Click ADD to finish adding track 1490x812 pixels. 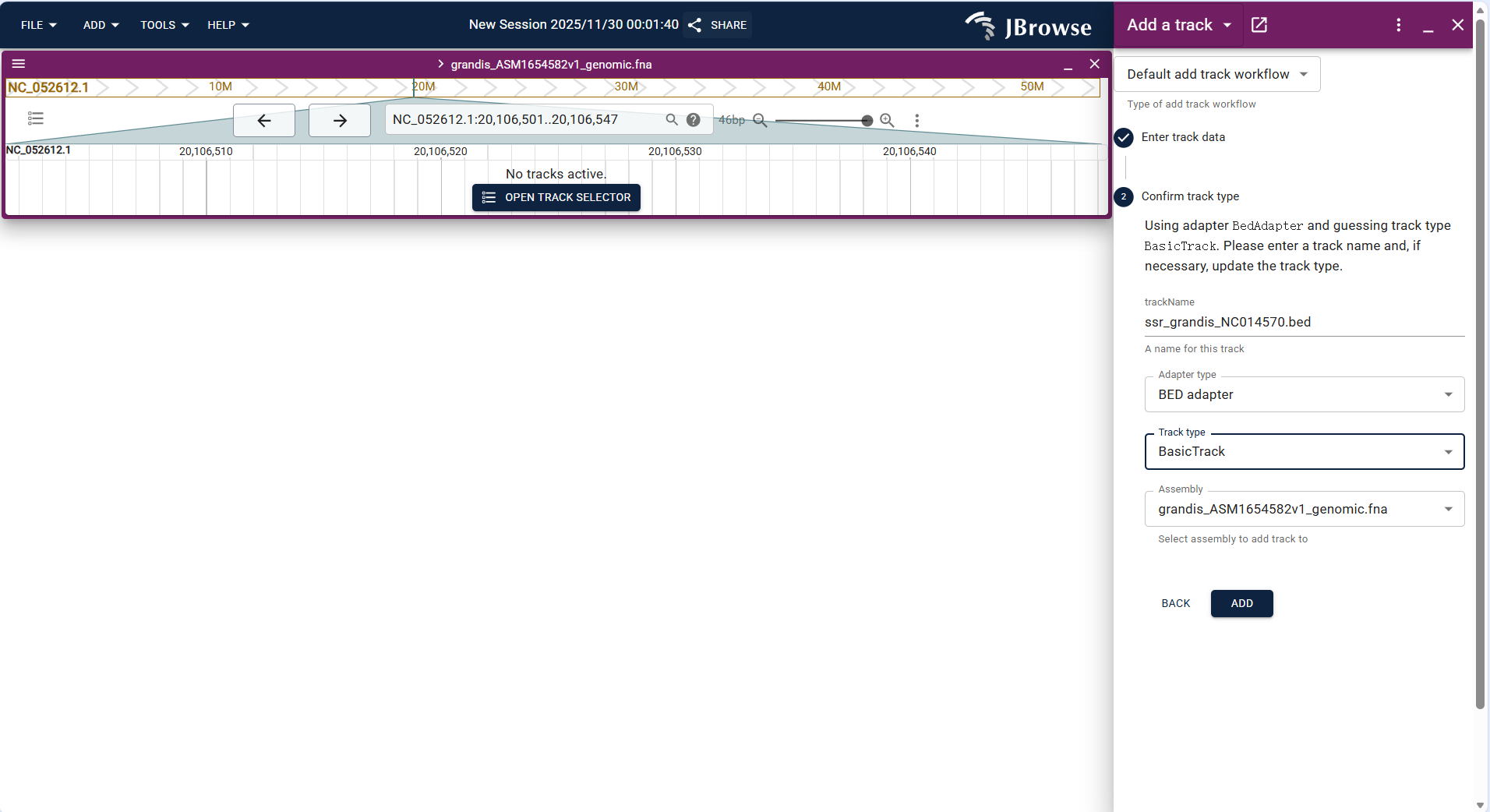point(1241,603)
